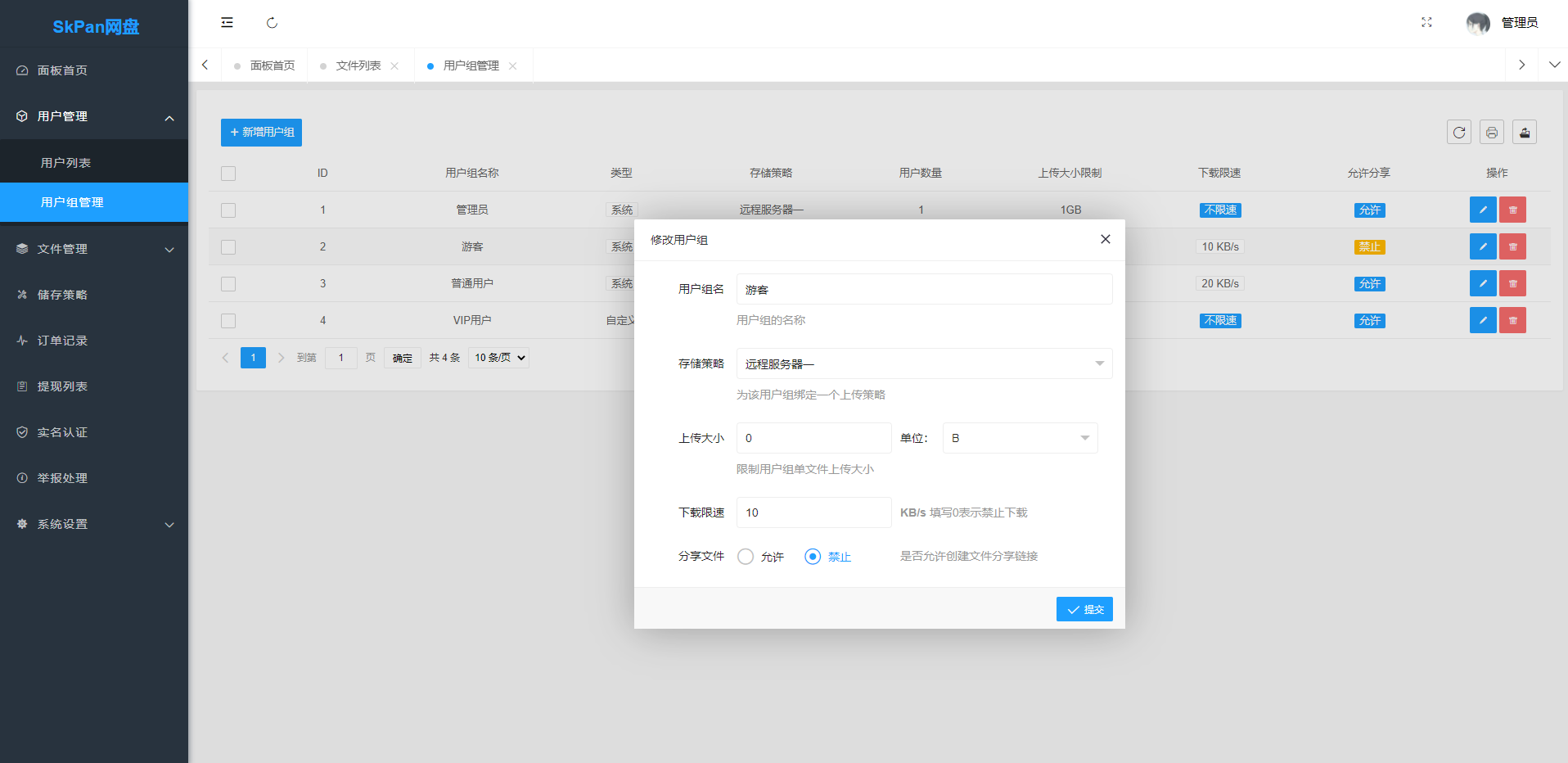Switch to the 文件列表 tab
The image size is (1568, 763).
point(358,65)
